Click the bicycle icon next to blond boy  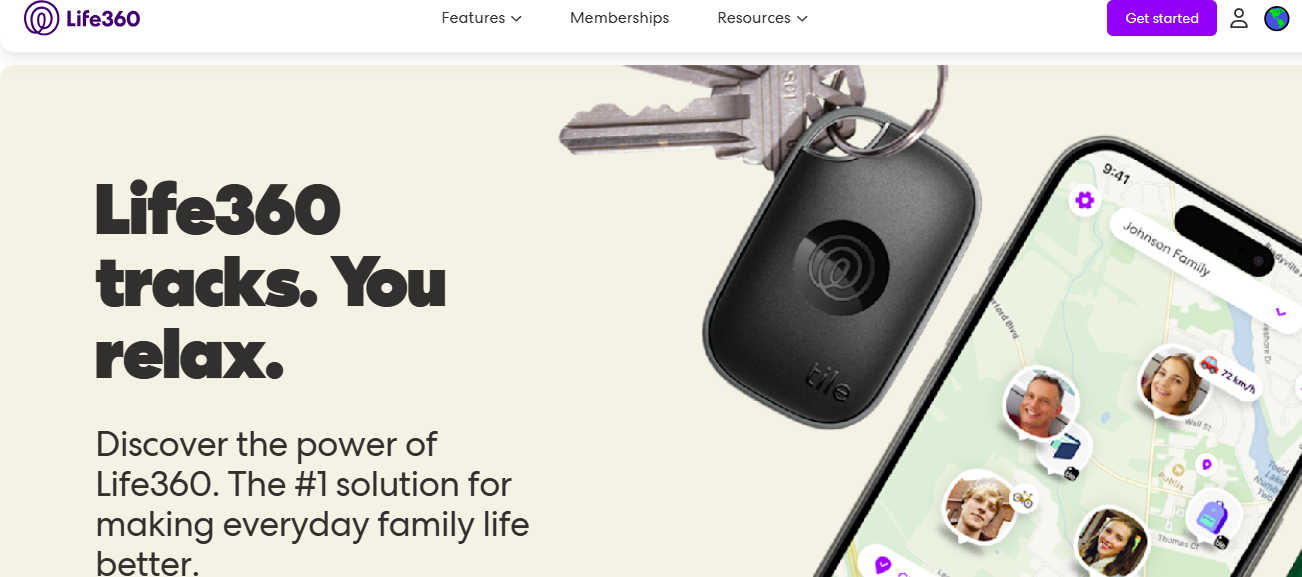click(1022, 497)
